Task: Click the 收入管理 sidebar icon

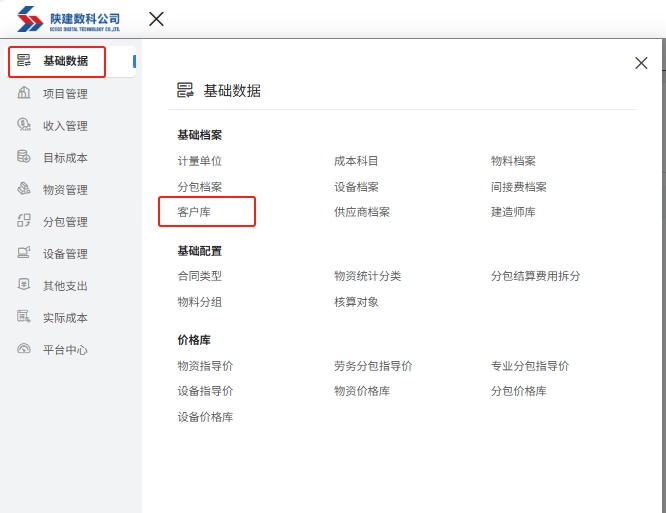Action: coord(24,126)
